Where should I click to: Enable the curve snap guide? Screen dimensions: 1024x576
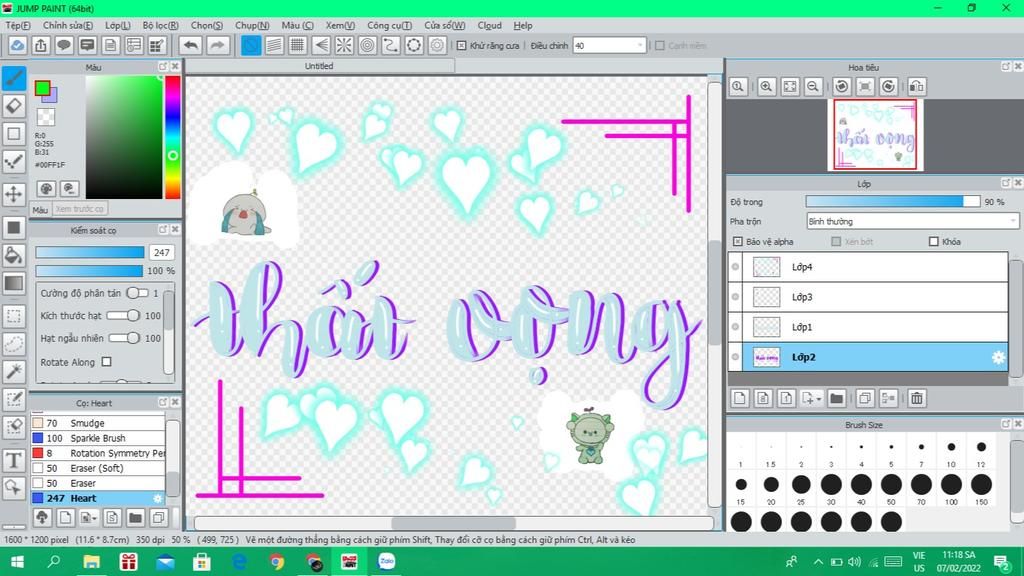pyautogui.click(x=391, y=45)
